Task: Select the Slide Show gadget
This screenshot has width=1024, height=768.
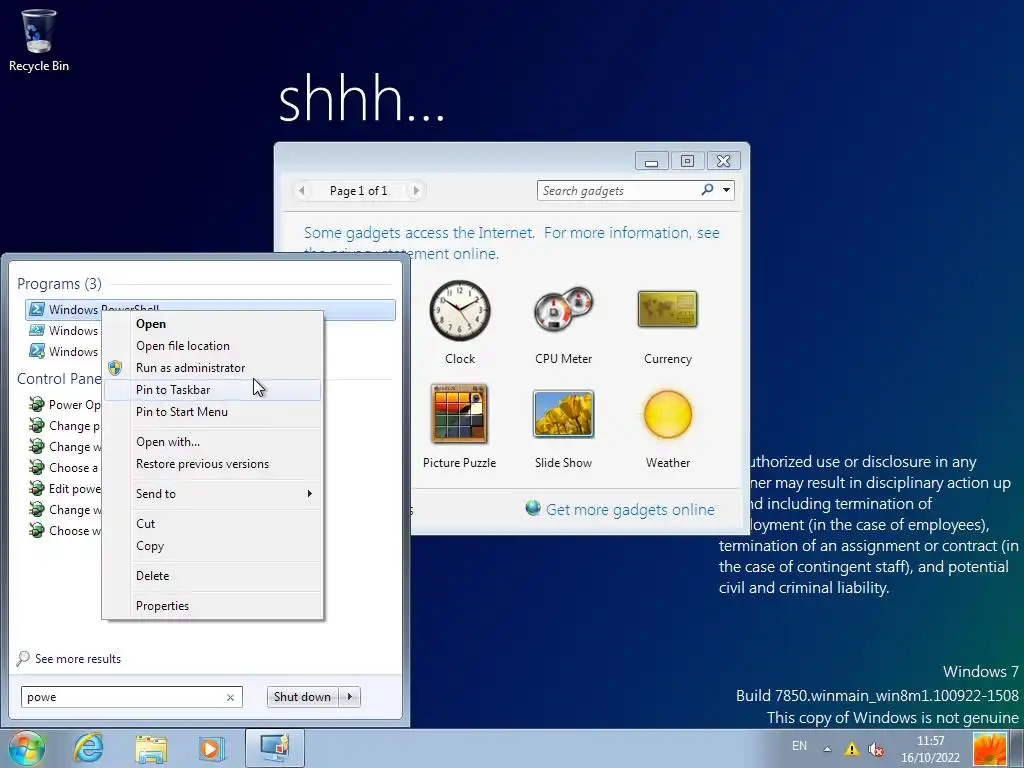Action: (563, 427)
